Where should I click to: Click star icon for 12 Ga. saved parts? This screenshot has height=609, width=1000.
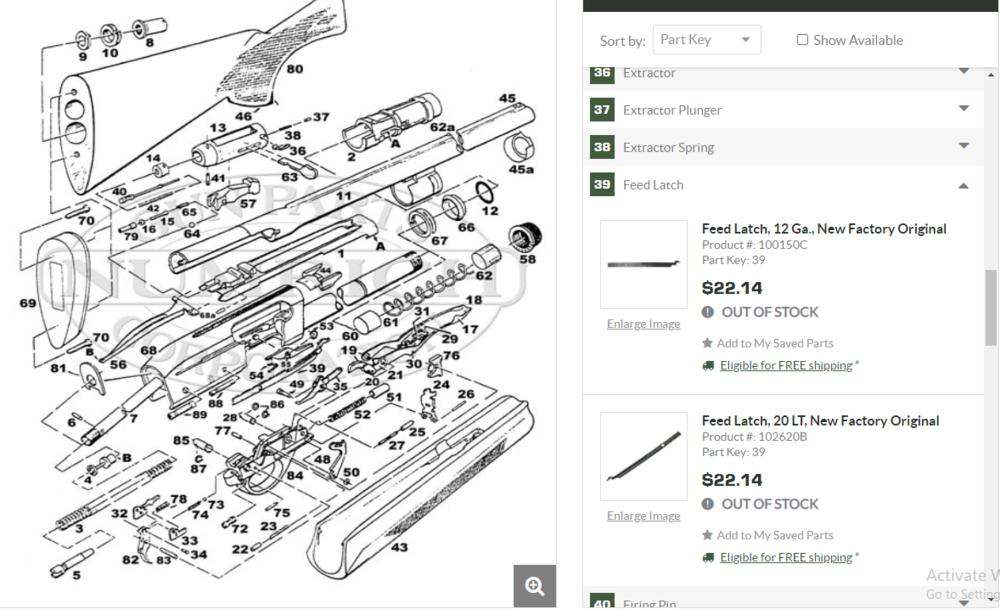click(708, 343)
